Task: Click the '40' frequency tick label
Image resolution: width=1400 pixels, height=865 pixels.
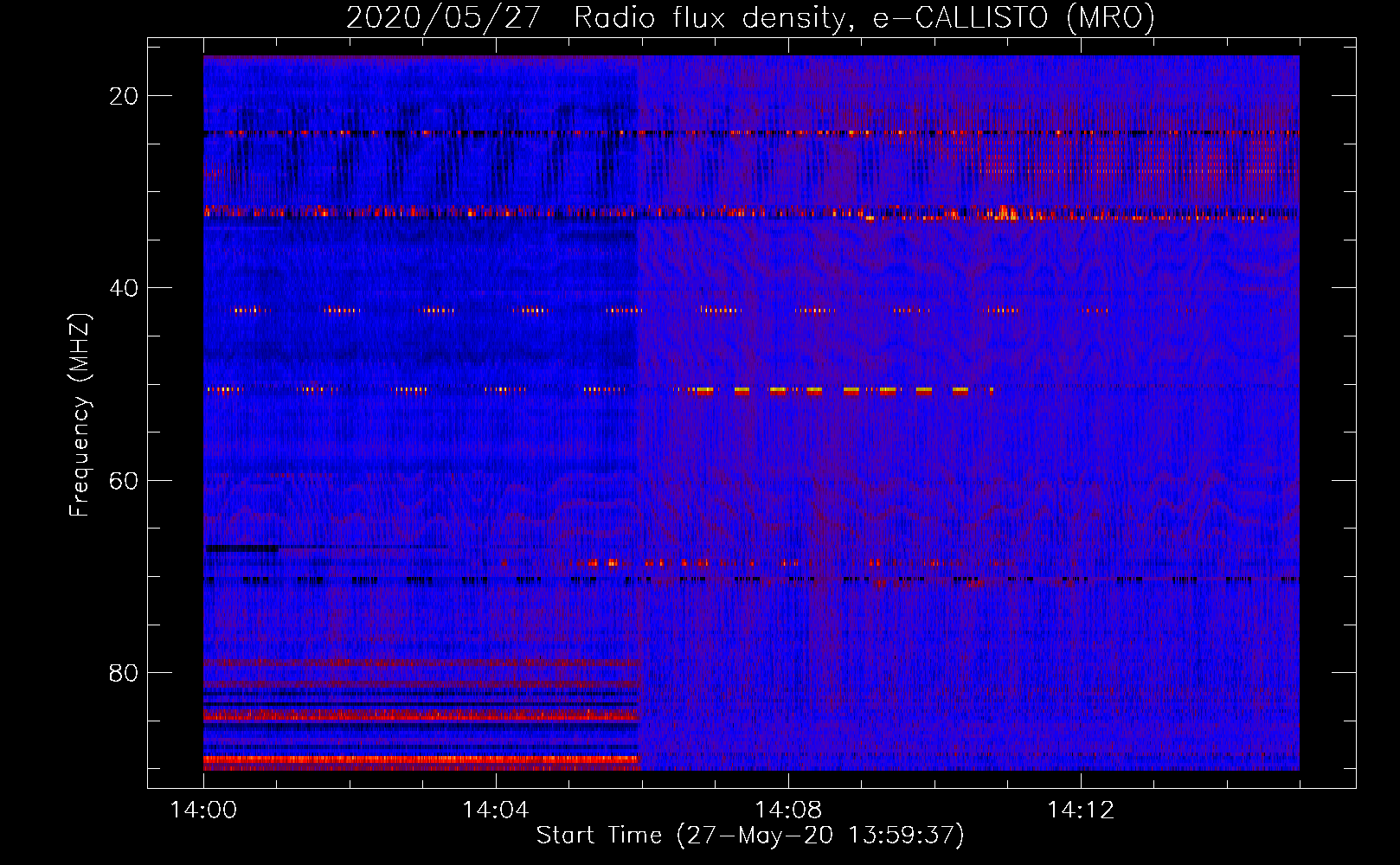Action: [124, 288]
